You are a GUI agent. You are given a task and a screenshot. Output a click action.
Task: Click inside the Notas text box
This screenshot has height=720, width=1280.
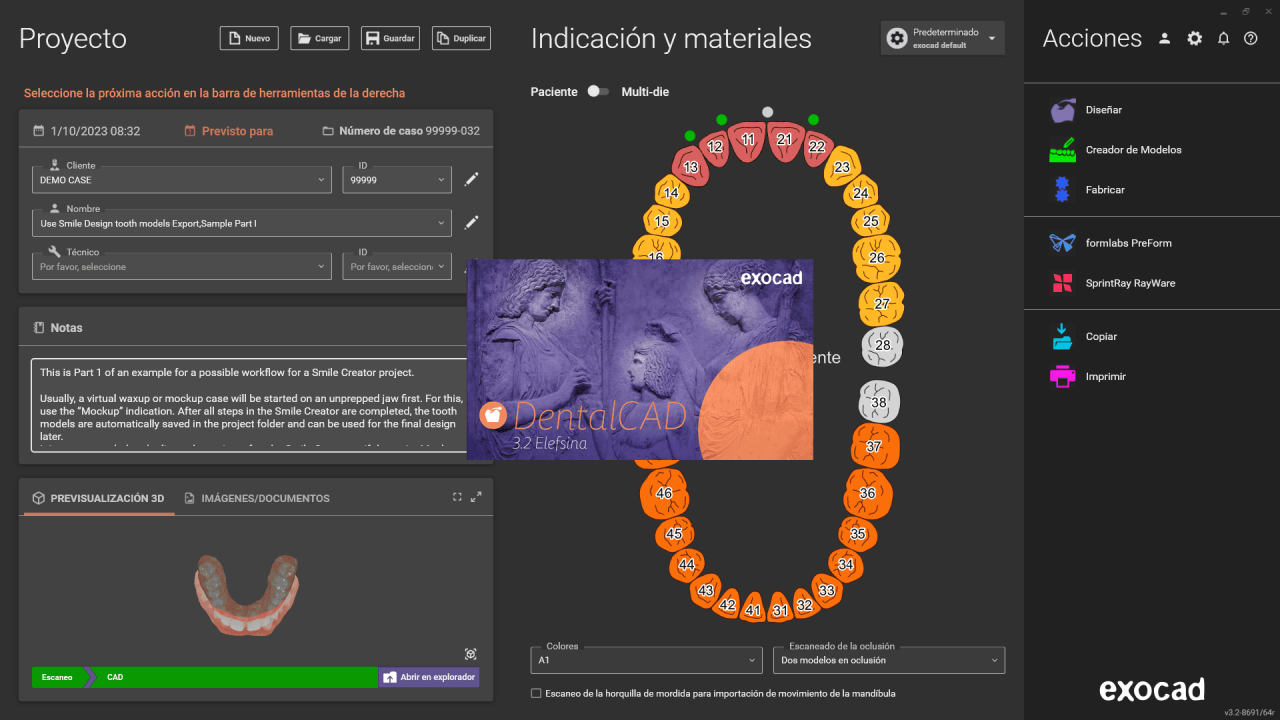click(x=250, y=405)
